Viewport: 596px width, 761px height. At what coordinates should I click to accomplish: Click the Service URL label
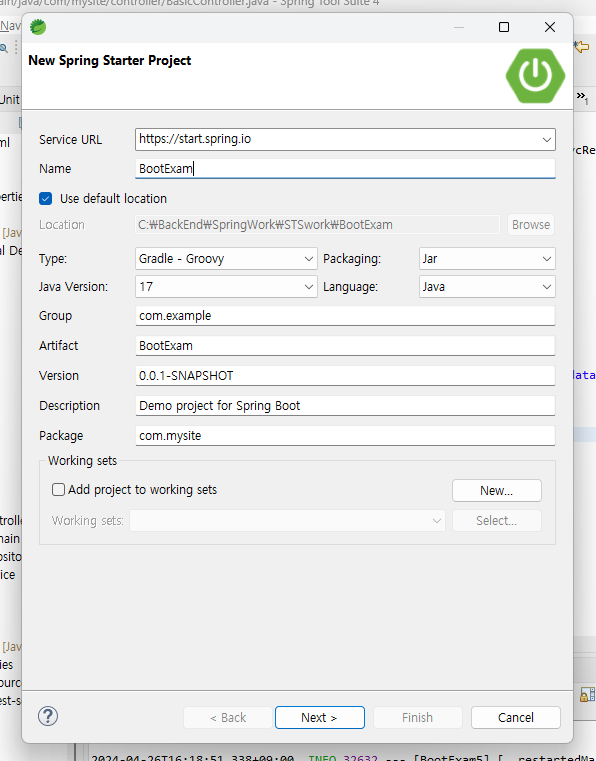pyautogui.click(x=70, y=140)
